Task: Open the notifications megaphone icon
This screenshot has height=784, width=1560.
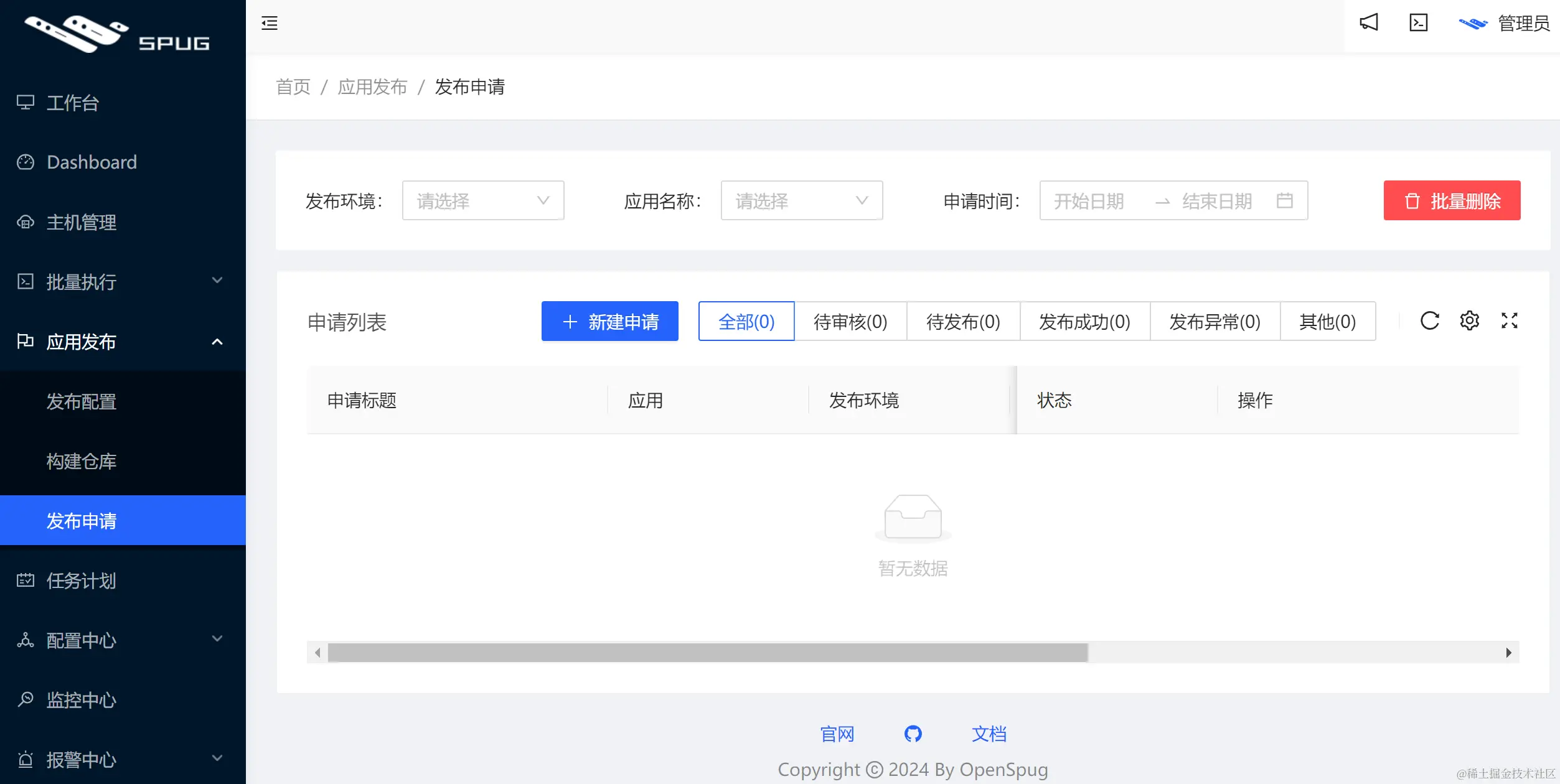Action: (1368, 23)
